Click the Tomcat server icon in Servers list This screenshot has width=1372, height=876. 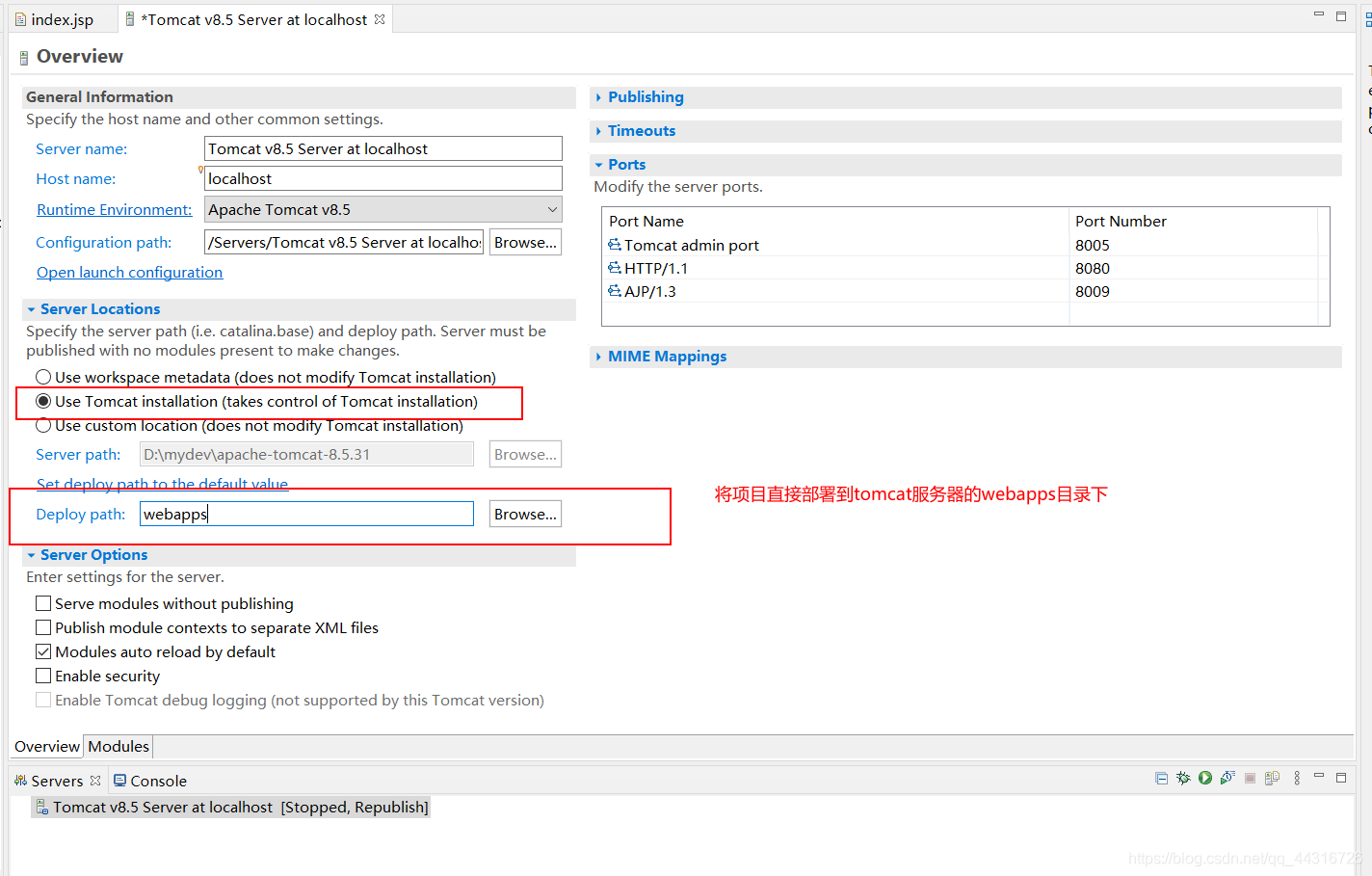pos(42,807)
